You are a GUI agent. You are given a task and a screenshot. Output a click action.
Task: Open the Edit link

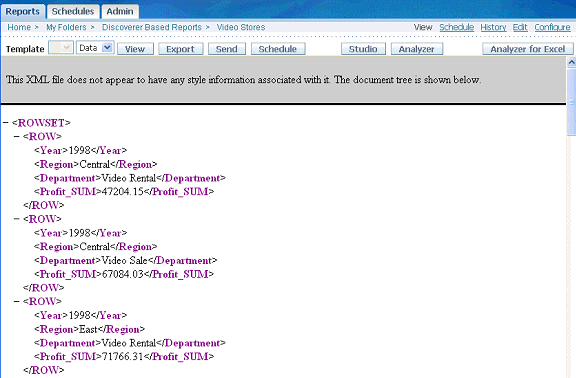520,27
